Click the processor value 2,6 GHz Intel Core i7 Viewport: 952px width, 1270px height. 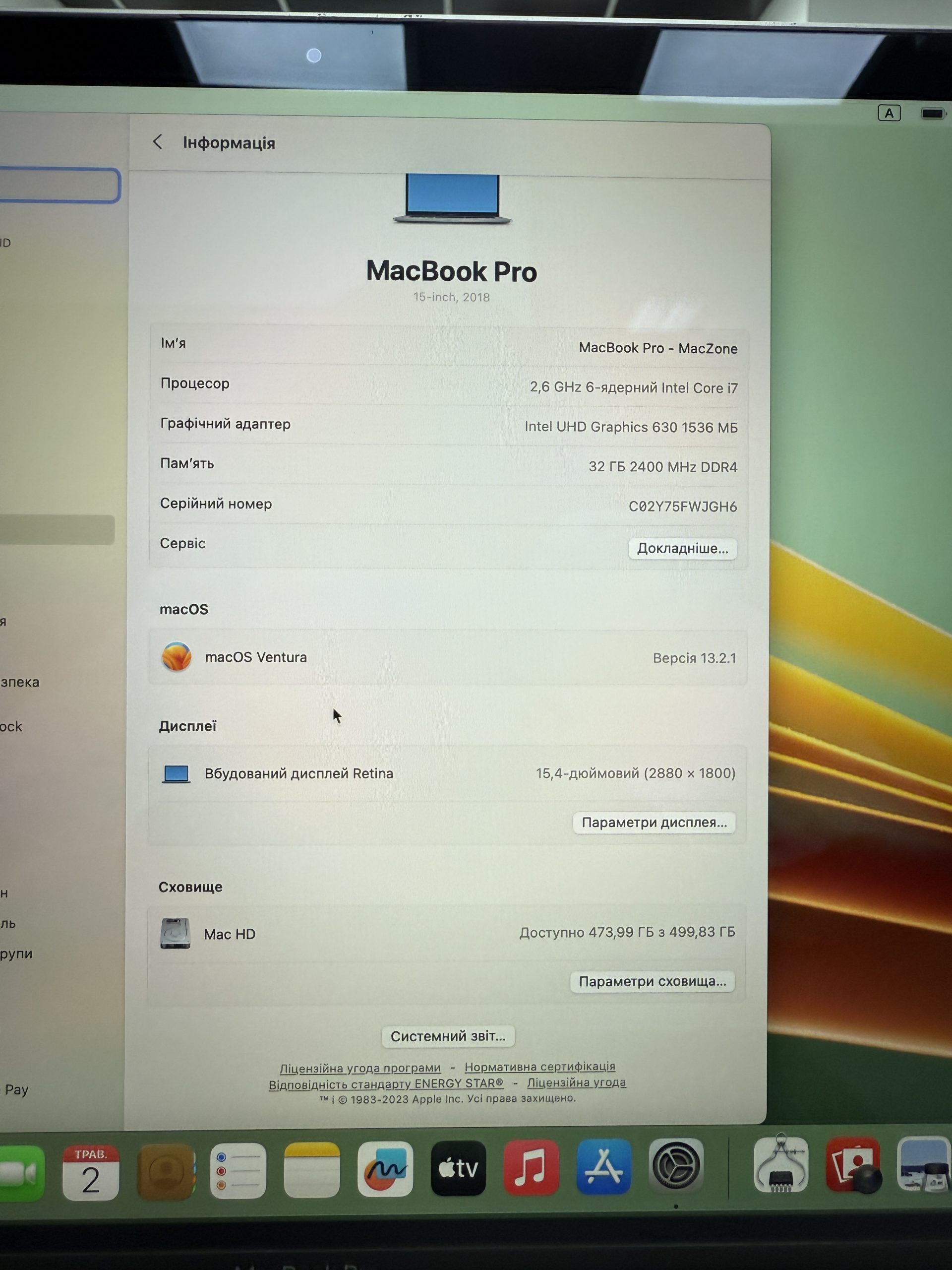coord(634,387)
